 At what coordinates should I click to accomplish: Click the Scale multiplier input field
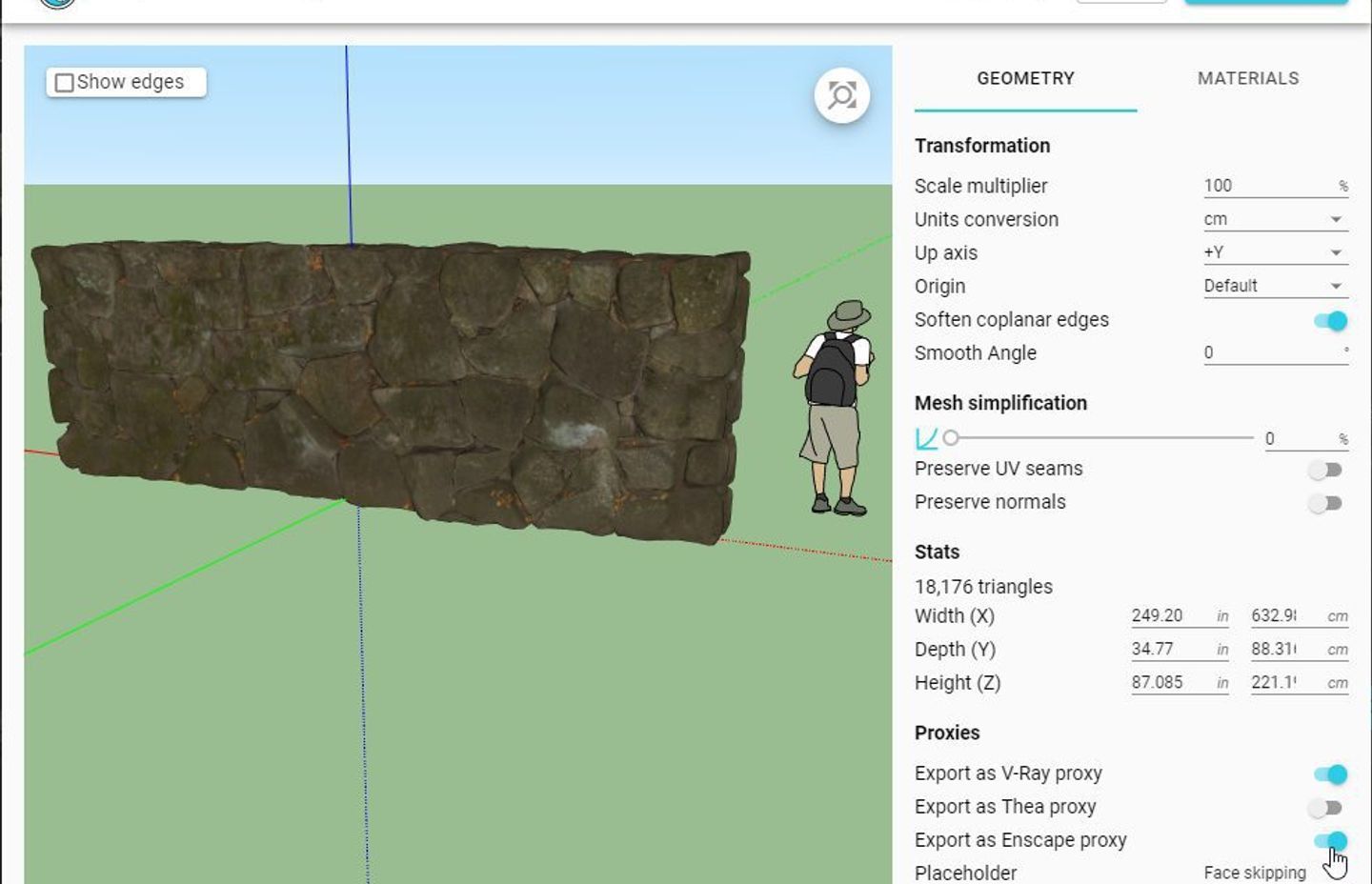(x=1267, y=185)
